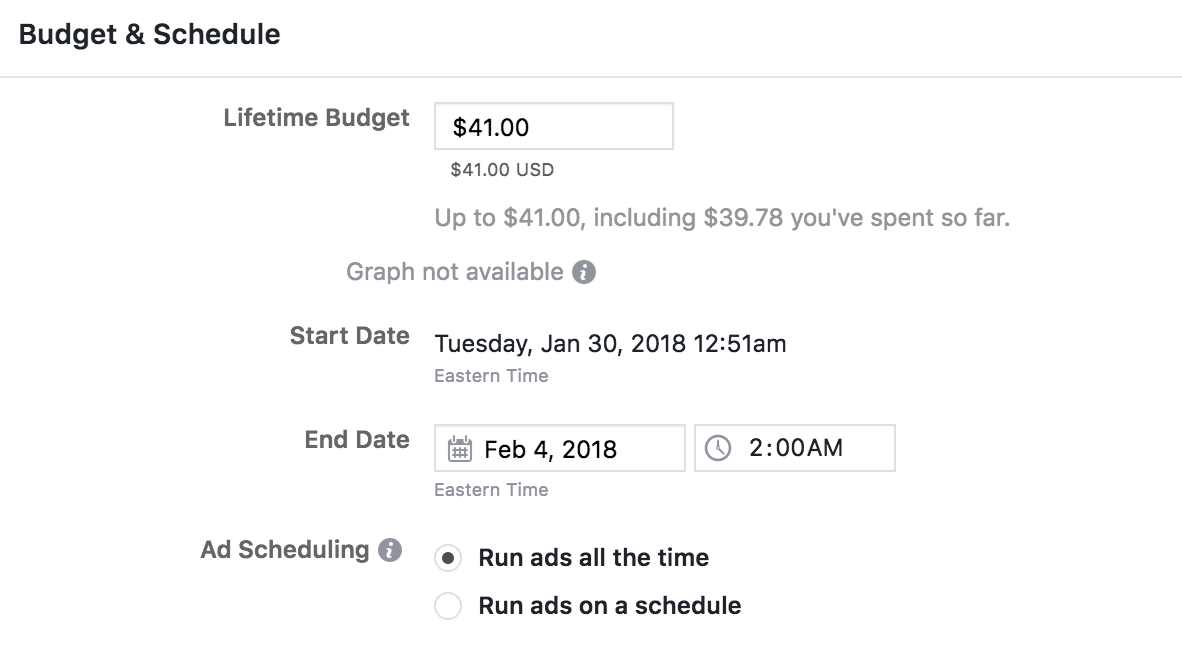Click the Lifetime Budget amount field
1182x652 pixels.
(x=553, y=128)
